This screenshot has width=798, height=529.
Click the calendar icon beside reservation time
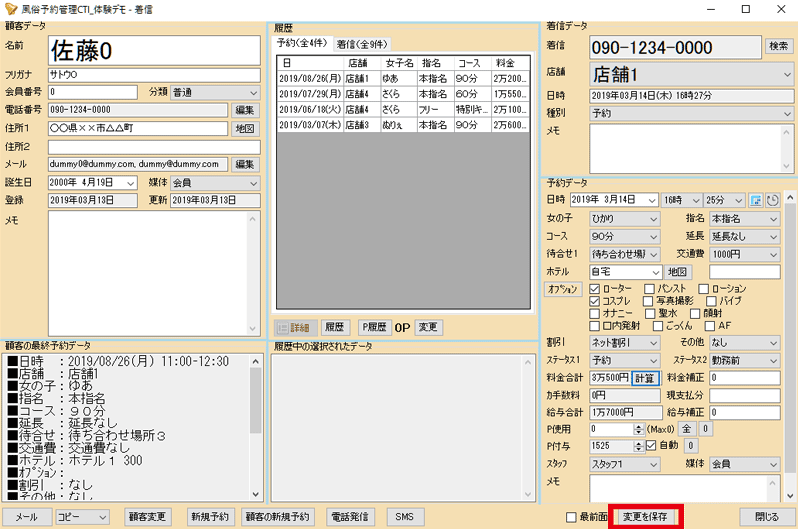point(756,200)
